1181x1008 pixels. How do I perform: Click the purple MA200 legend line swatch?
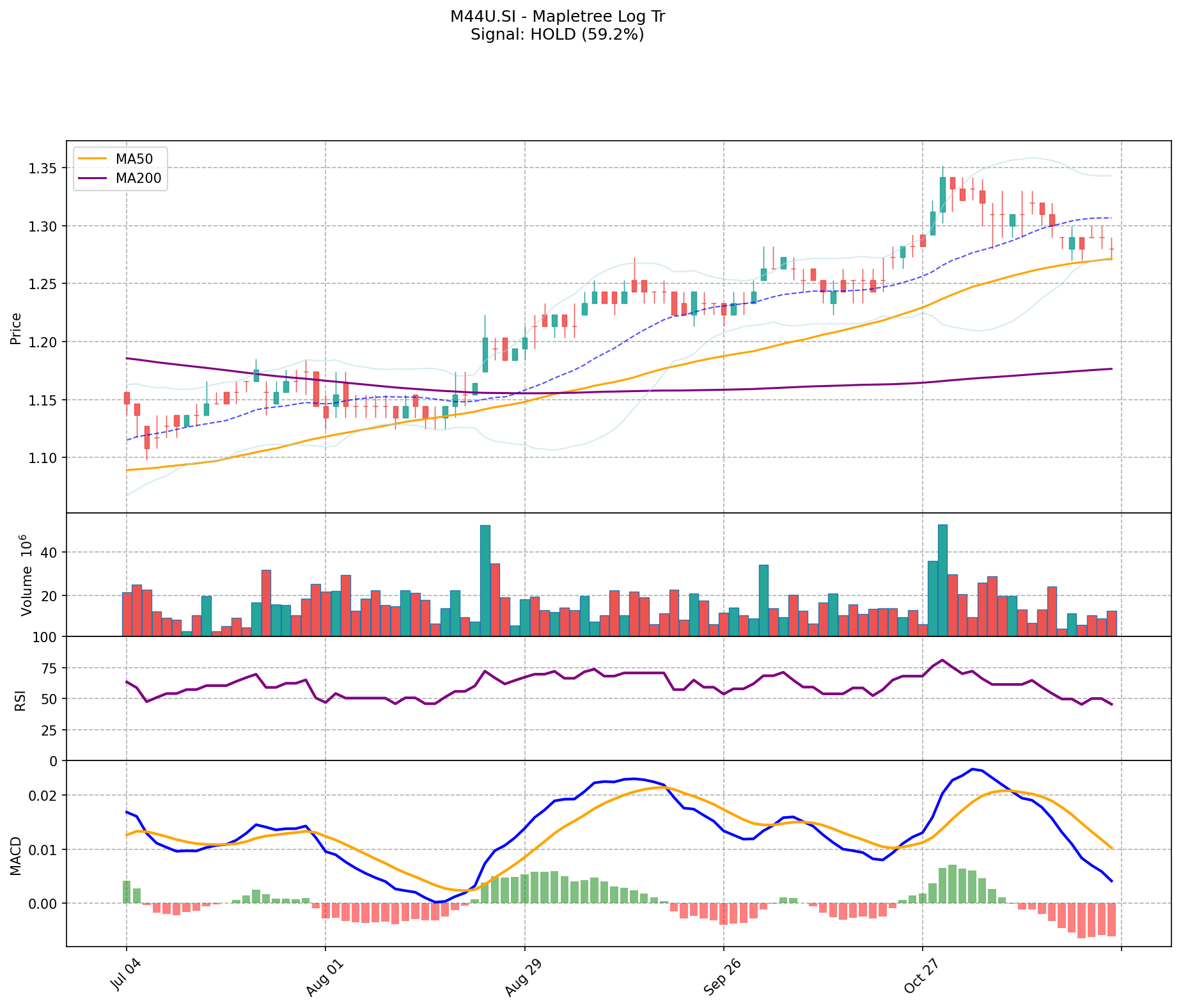(93, 178)
